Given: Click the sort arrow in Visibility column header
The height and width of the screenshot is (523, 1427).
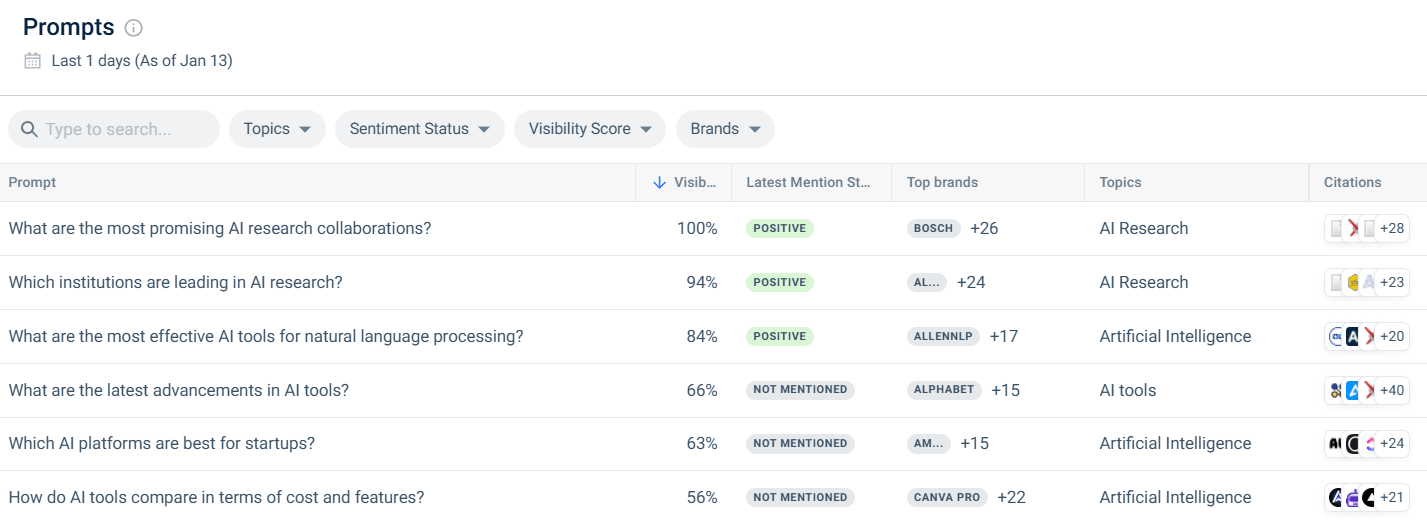Looking at the screenshot, I should coord(659,183).
